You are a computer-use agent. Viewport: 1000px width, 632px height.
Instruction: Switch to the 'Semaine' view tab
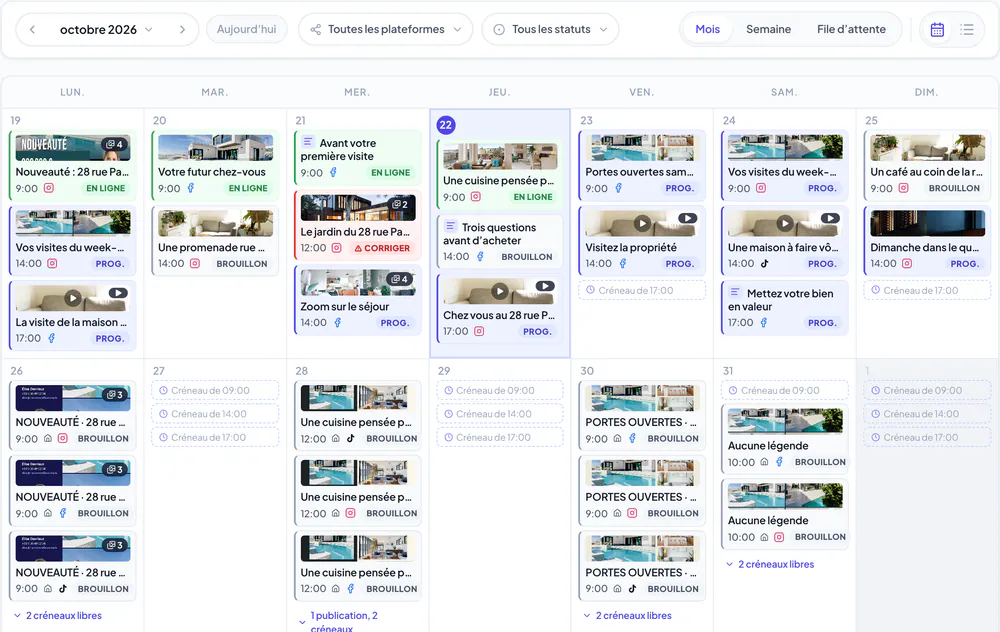coord(768,29)
